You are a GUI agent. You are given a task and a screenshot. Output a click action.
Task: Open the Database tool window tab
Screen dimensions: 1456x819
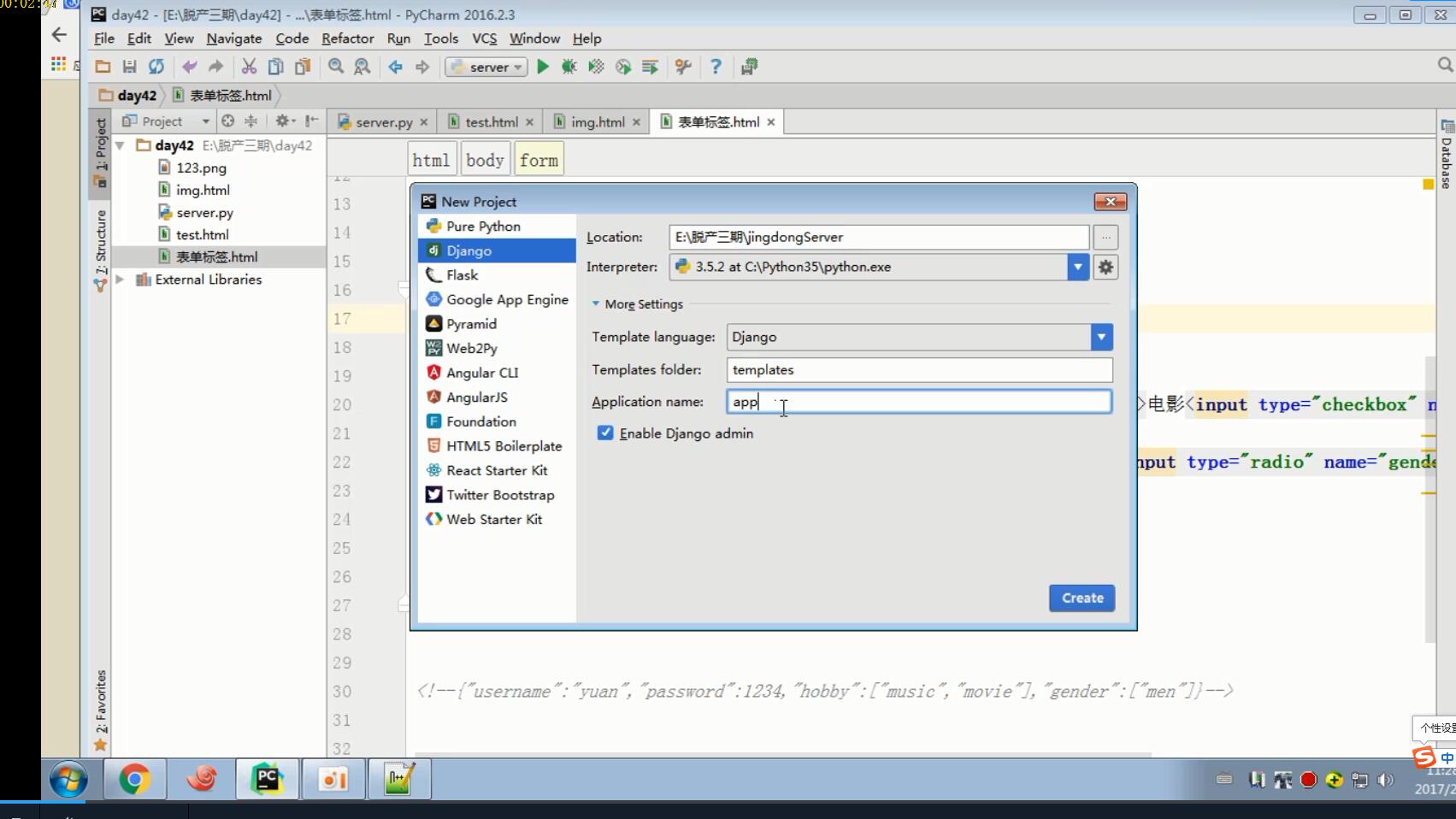[1447, 154]
